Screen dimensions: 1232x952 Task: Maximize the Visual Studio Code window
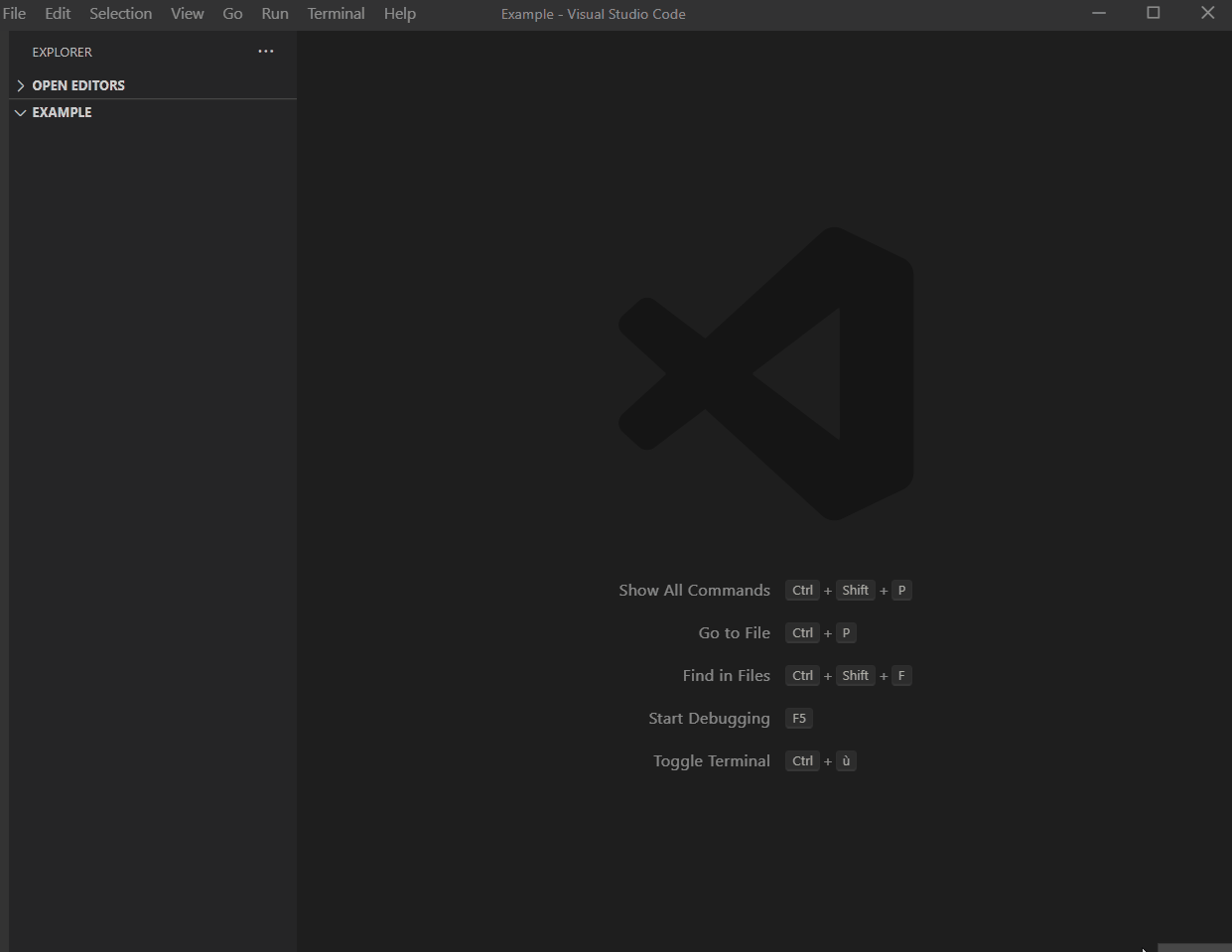pyautogui.click(x=1154, y=13)
